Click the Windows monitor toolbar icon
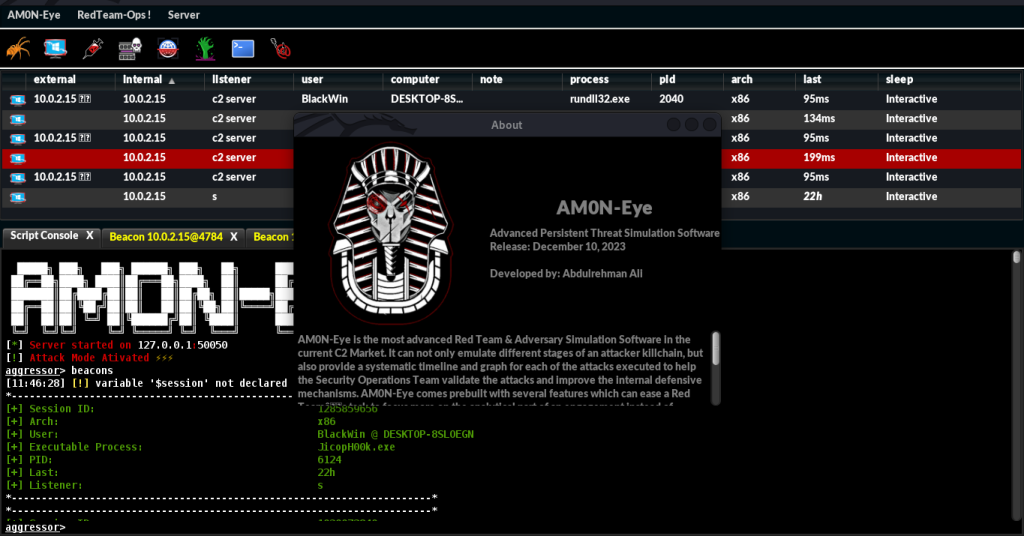The height and width of the screenshot is (536, 1024). pyautogui.click(x=56, y=49)
